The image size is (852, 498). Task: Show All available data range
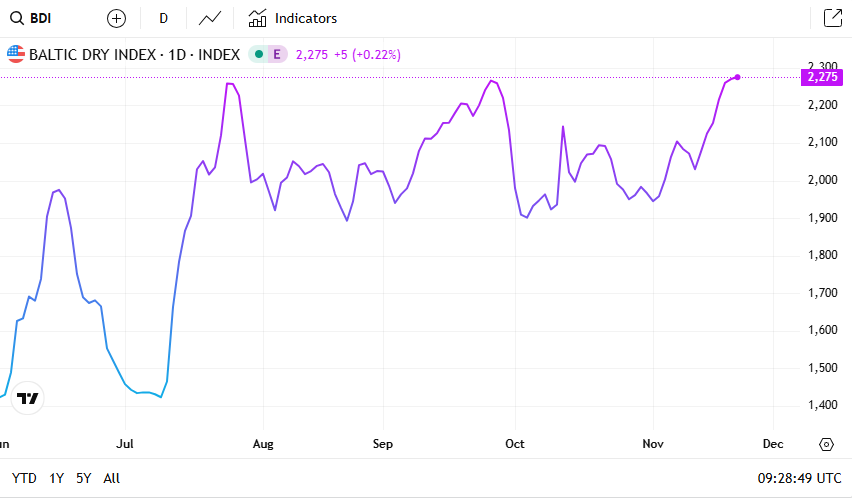[x=111, y=478]
